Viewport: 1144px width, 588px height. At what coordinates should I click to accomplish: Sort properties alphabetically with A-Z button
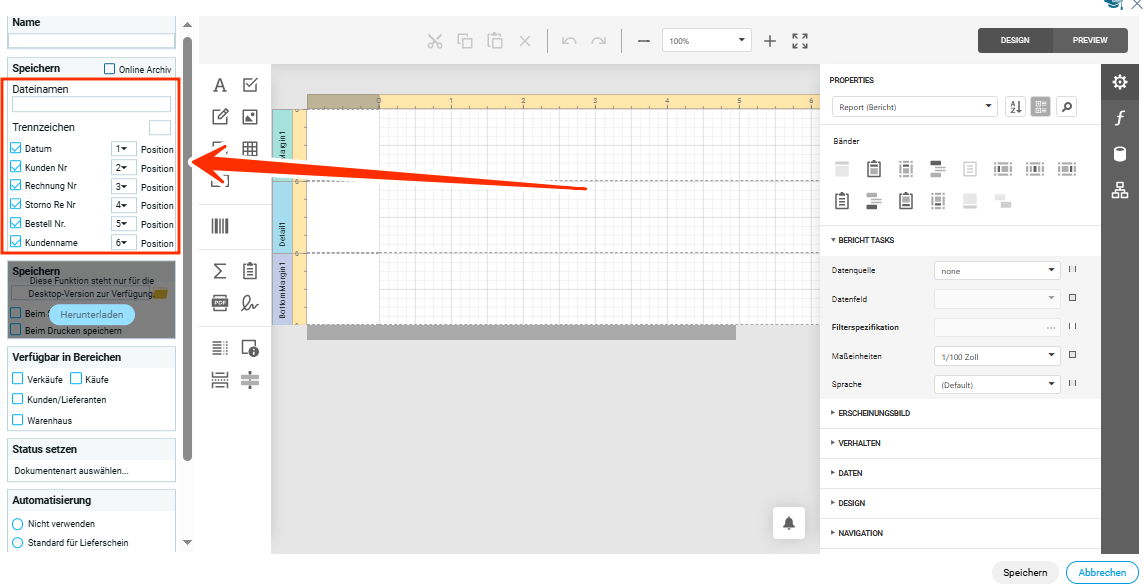pyautogui.click(x=1015, y=107)
